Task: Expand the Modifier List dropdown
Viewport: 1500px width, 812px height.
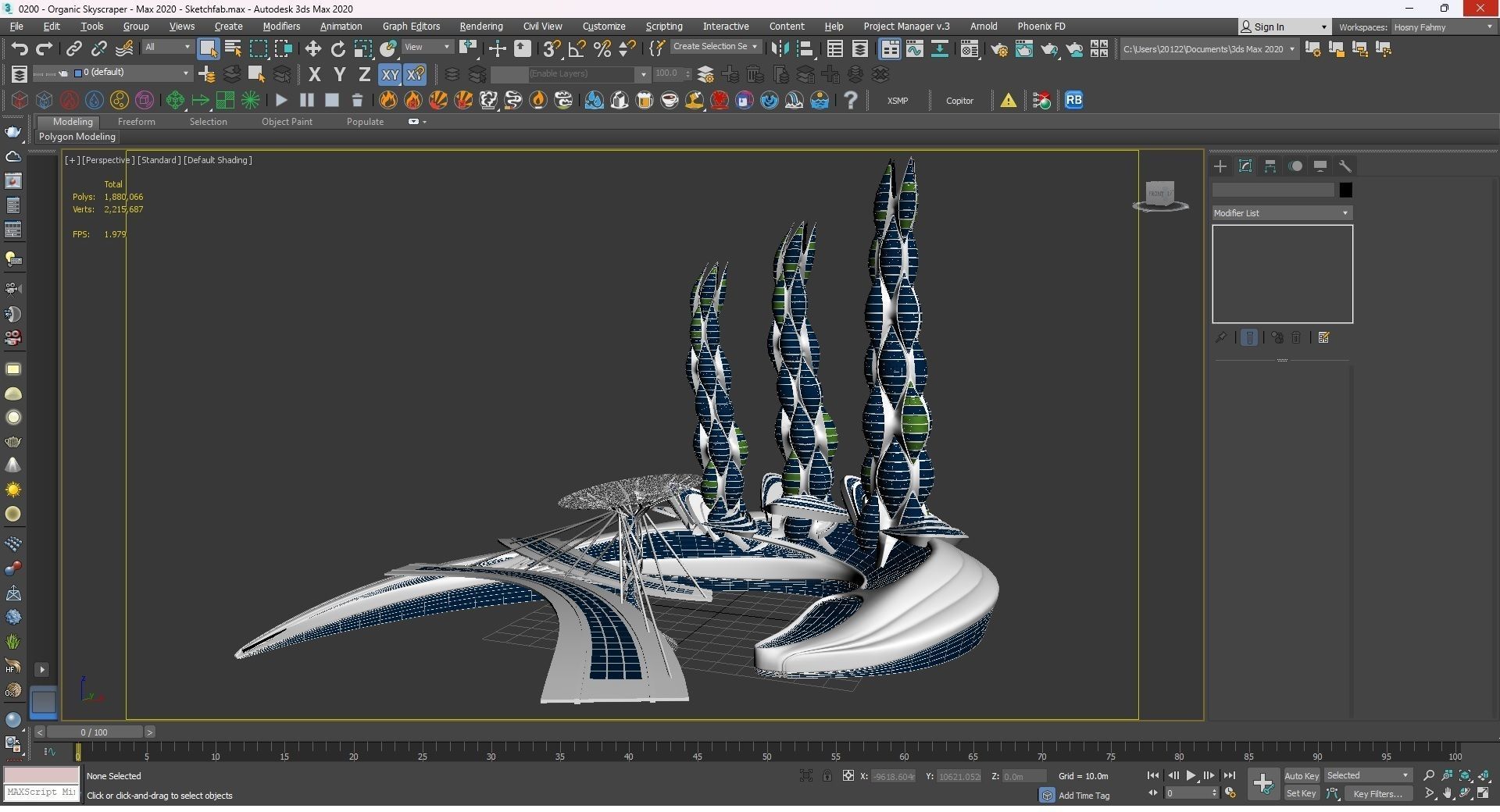Action: point(1282,213)
